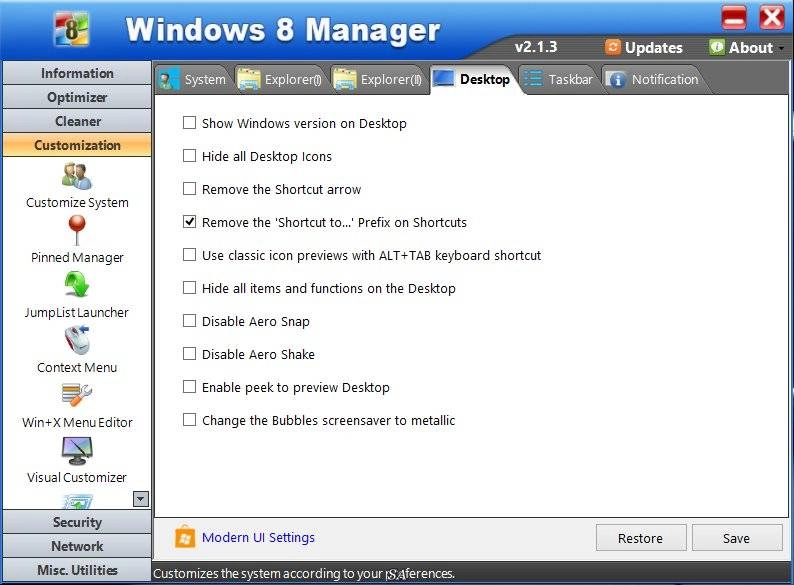Click sidebar scroll-down arrow button
Screen dimensions: 794x585
141,499
